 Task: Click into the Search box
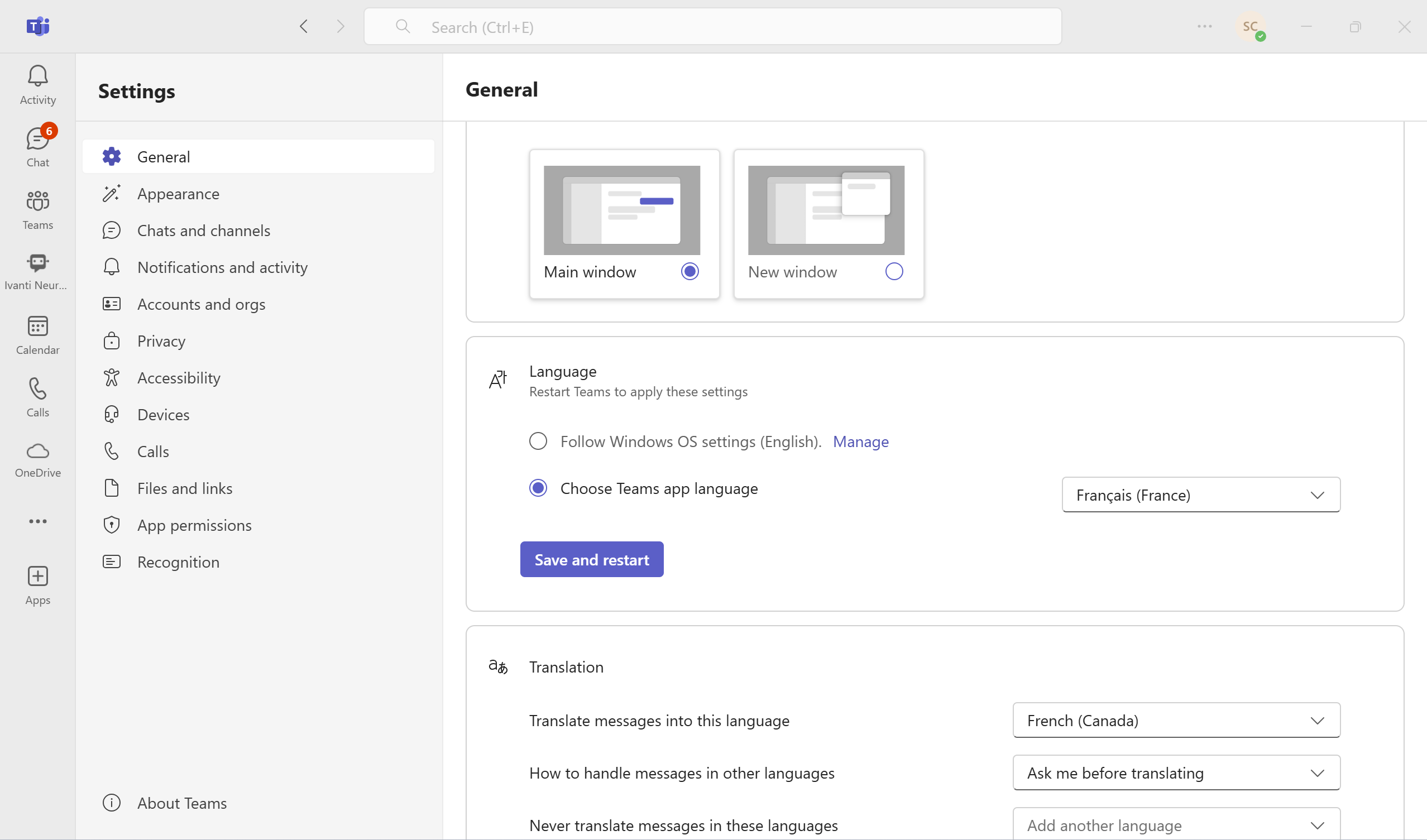tap(711, 27)
